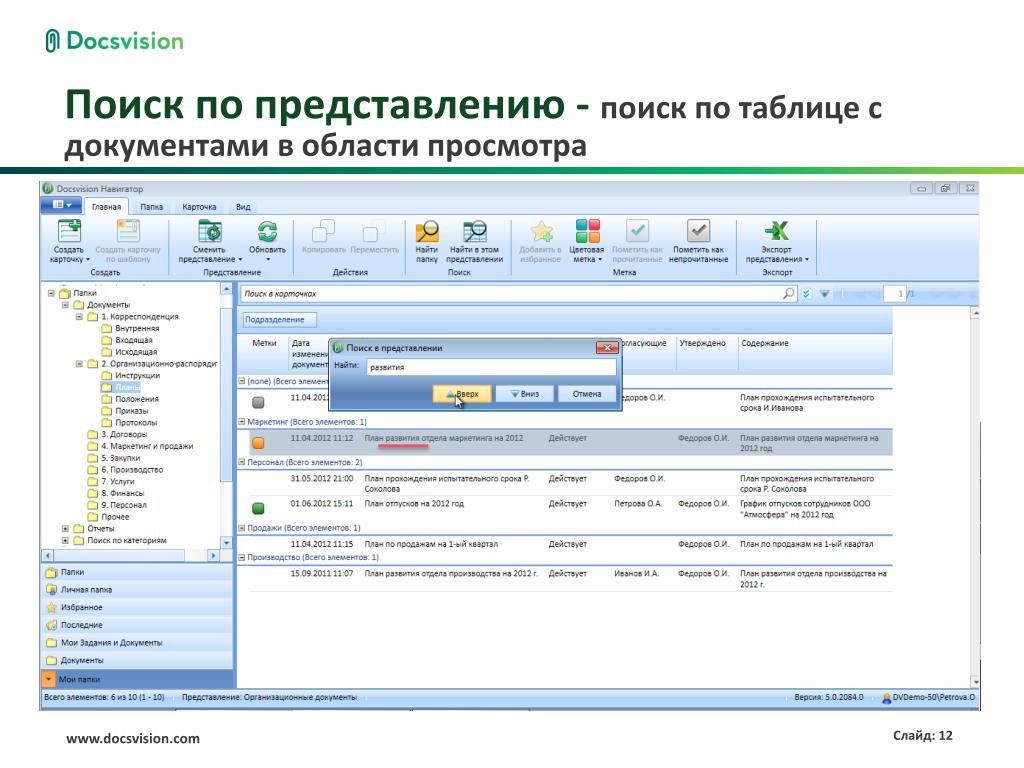Select Инструкции folder in tree
1024x768 pixels.
tap(137, 376)
